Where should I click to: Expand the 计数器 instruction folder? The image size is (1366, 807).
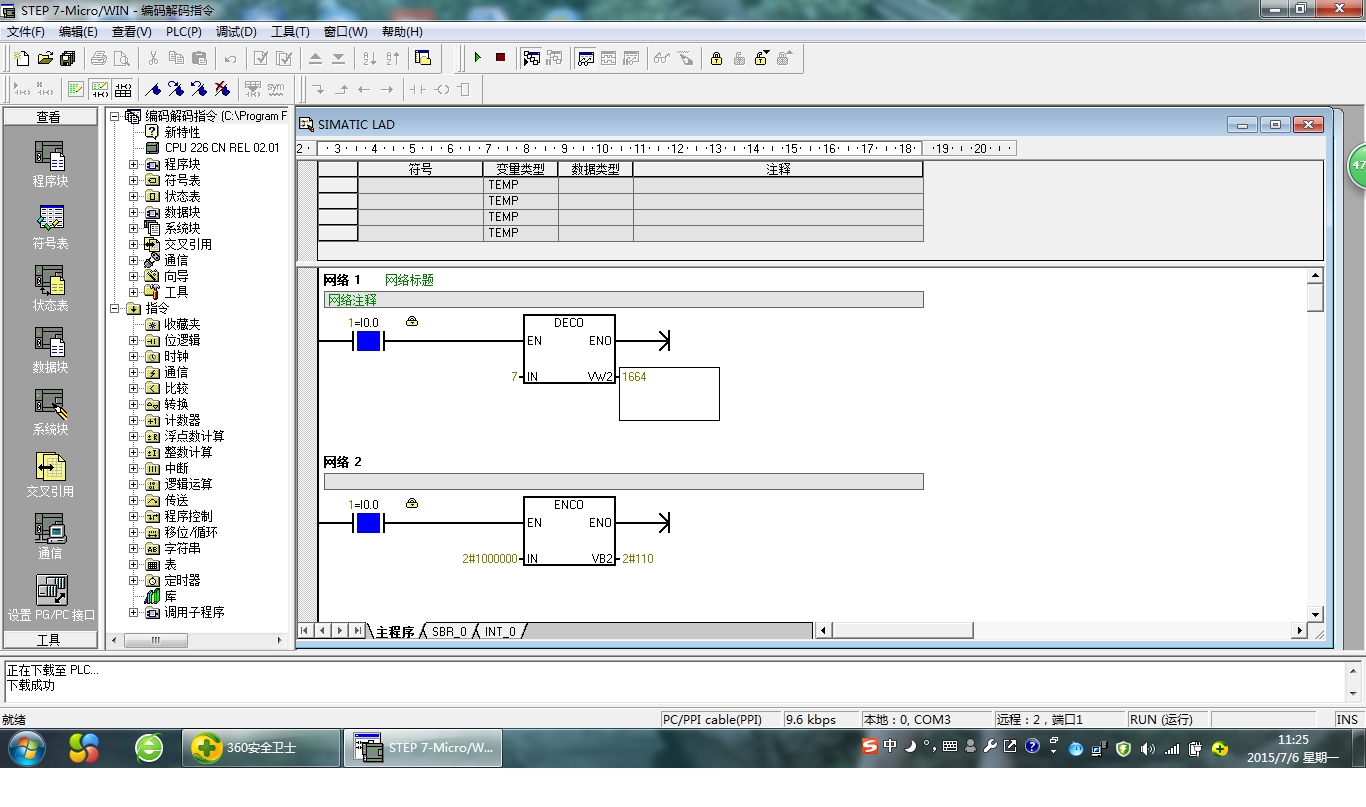(134, 420)
